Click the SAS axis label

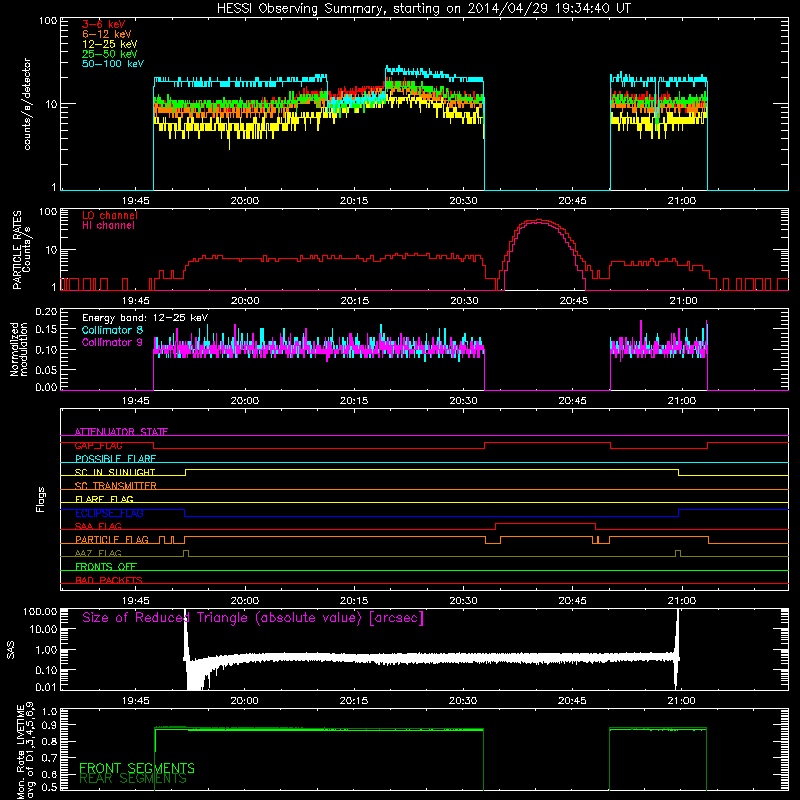[x=11, y=650]
